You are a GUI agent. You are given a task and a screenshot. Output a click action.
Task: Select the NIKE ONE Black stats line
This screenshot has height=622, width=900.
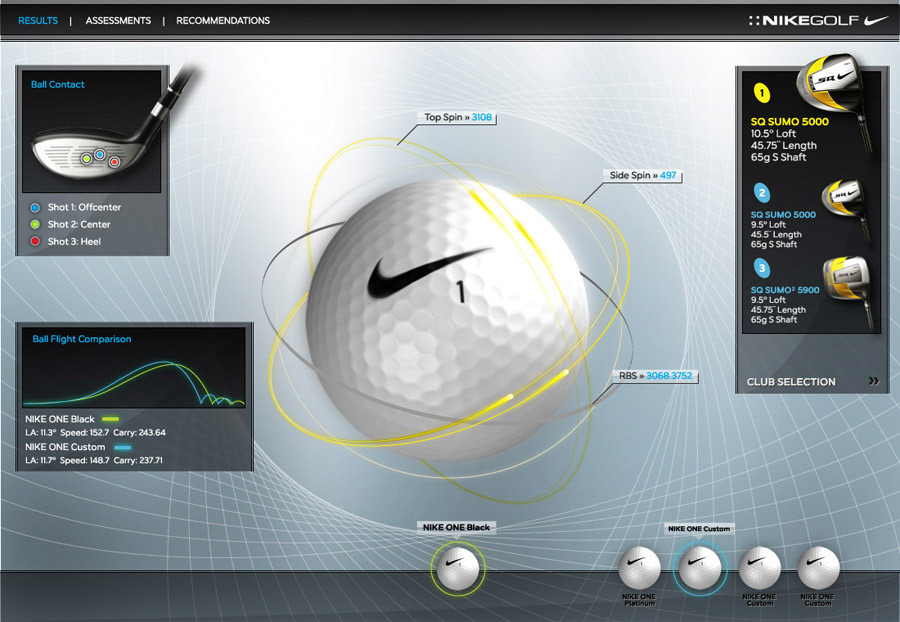pos(95,433)
